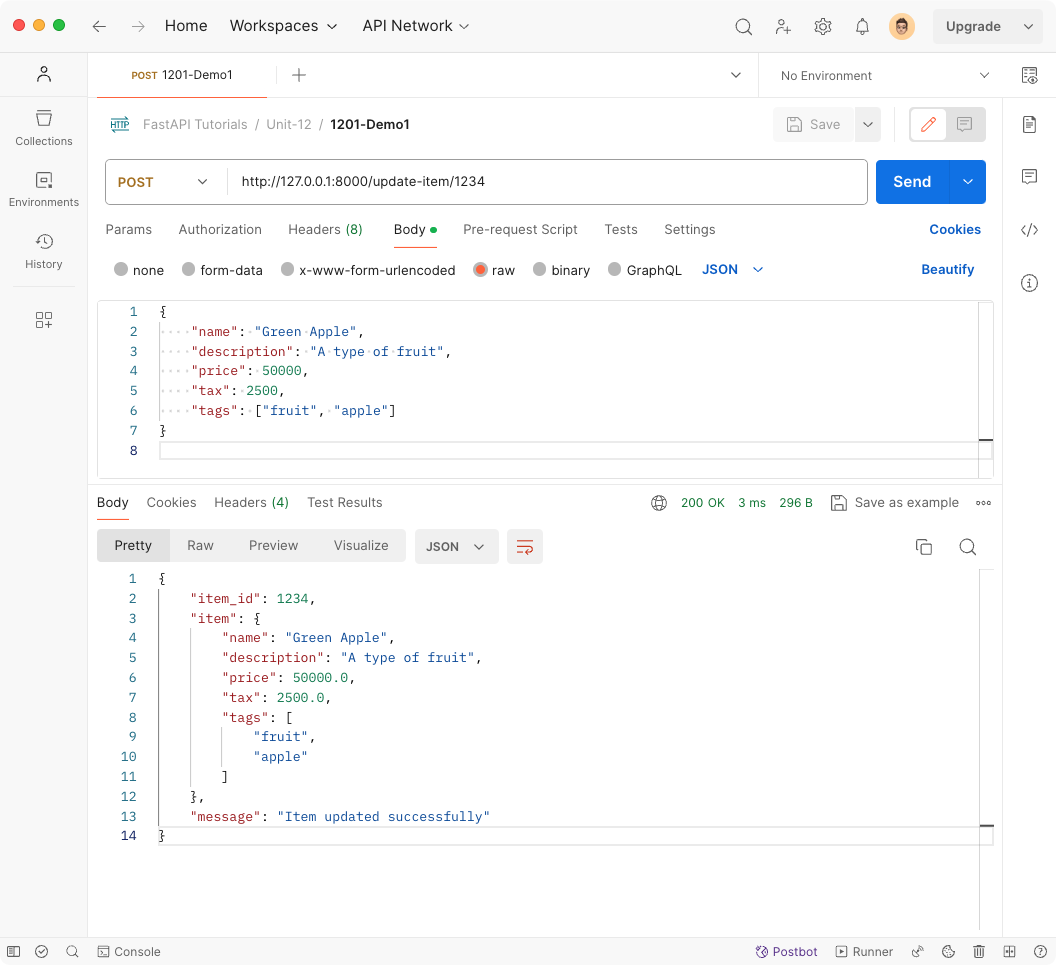Click the notifications bell icon
This screenshot has width=1056, height=965.
[862, 27]
